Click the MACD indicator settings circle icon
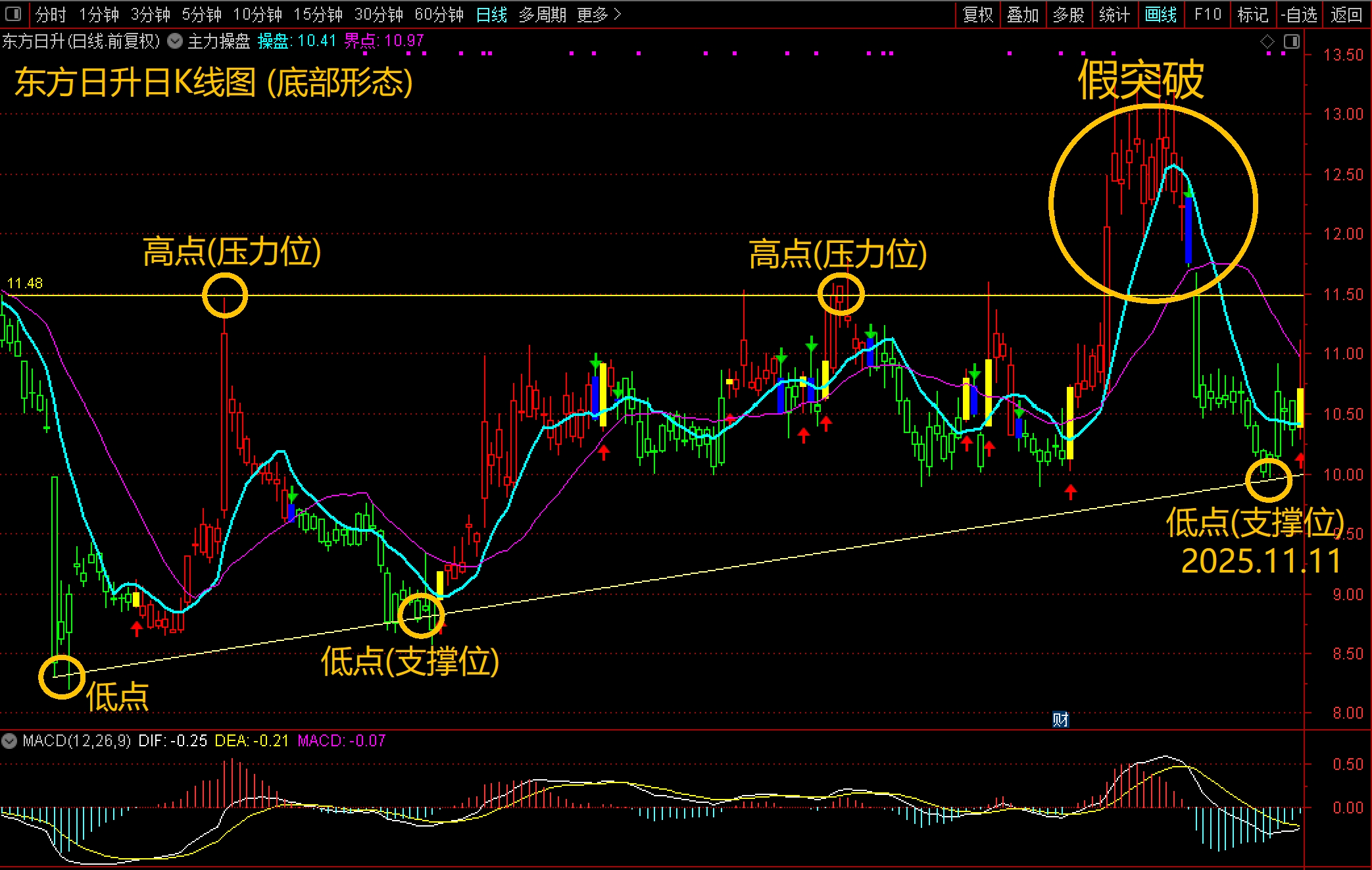This screenshot has width=1372, height=870. tap(9, 741)
